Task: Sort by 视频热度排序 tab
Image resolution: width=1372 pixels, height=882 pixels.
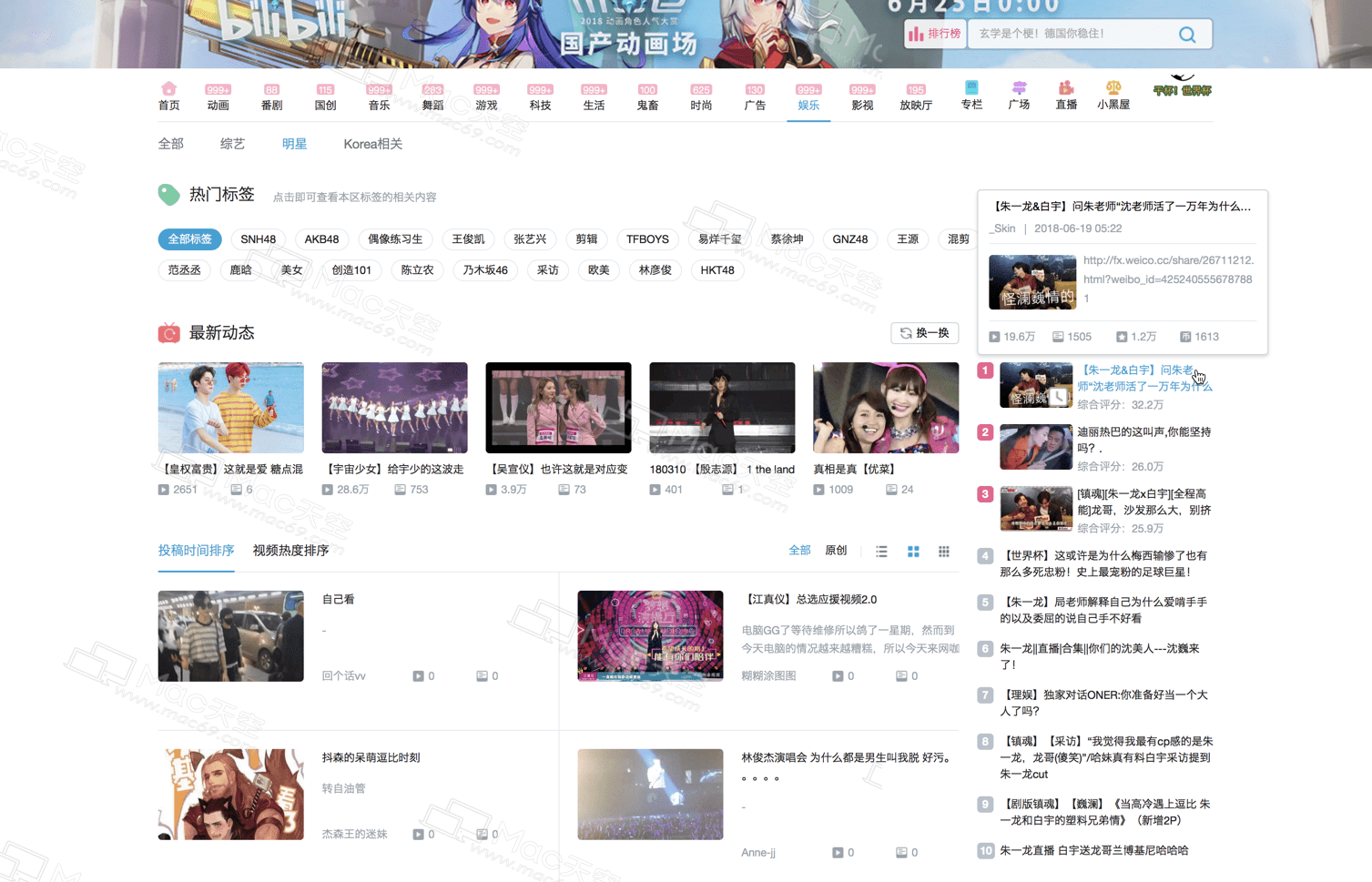Action: [x=290, y=551]
